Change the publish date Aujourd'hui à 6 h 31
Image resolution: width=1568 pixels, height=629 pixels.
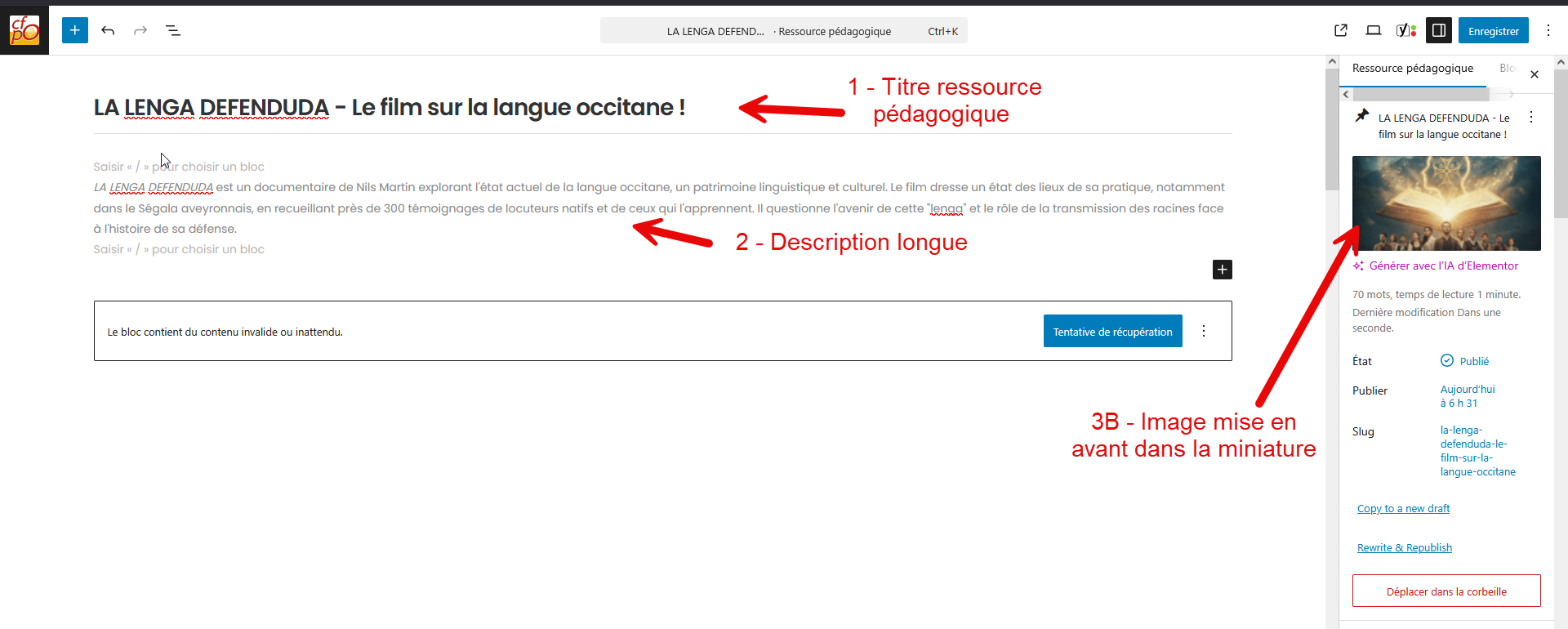1468,396
